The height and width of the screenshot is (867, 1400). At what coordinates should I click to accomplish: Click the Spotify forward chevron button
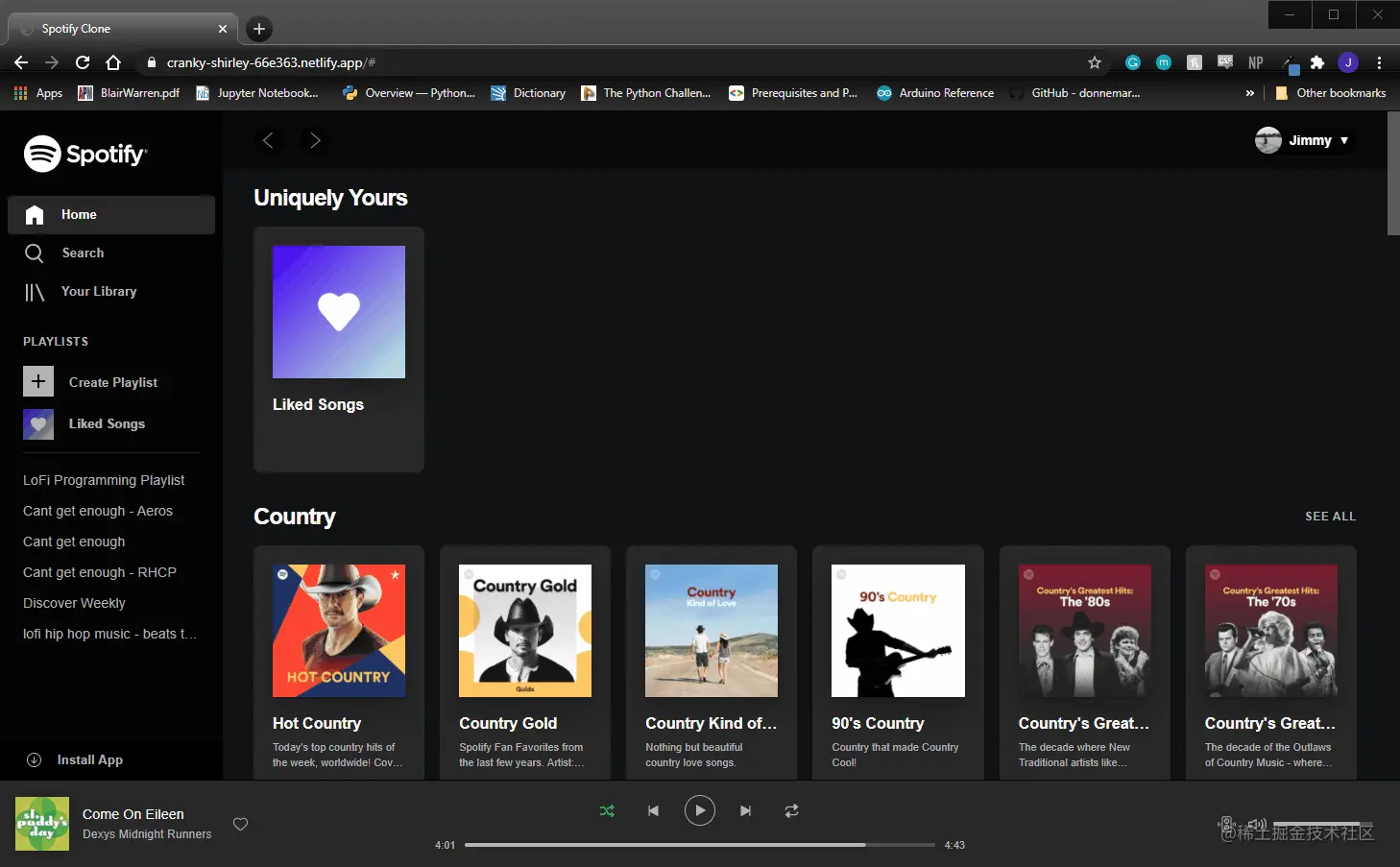[314, 140]
